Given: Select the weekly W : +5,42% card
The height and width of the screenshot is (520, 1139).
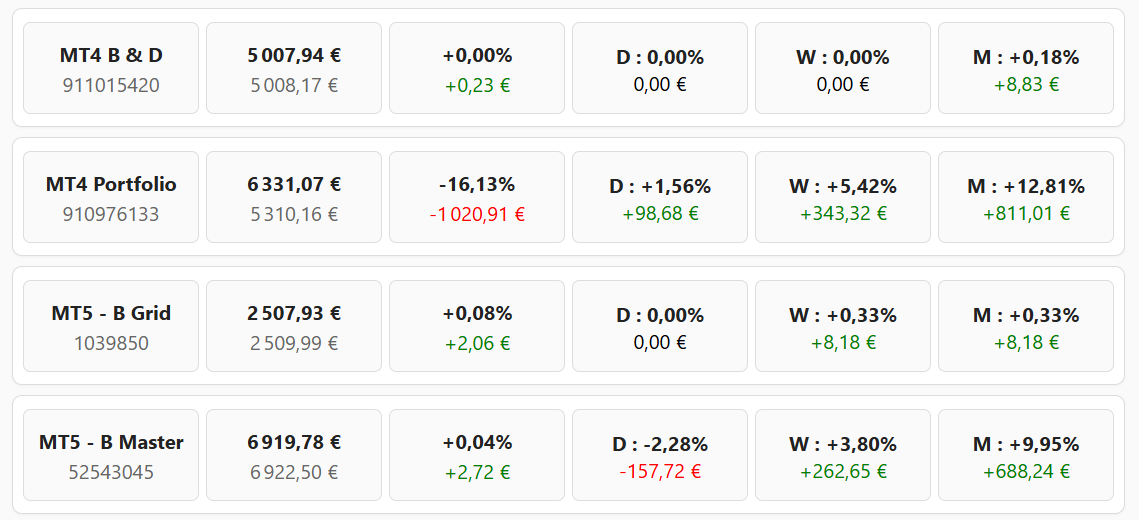Looking at the screenshot, I should (843, 197).
